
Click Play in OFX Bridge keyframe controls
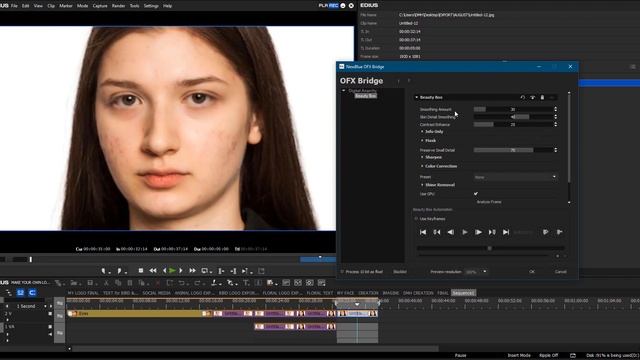point(464,232)
